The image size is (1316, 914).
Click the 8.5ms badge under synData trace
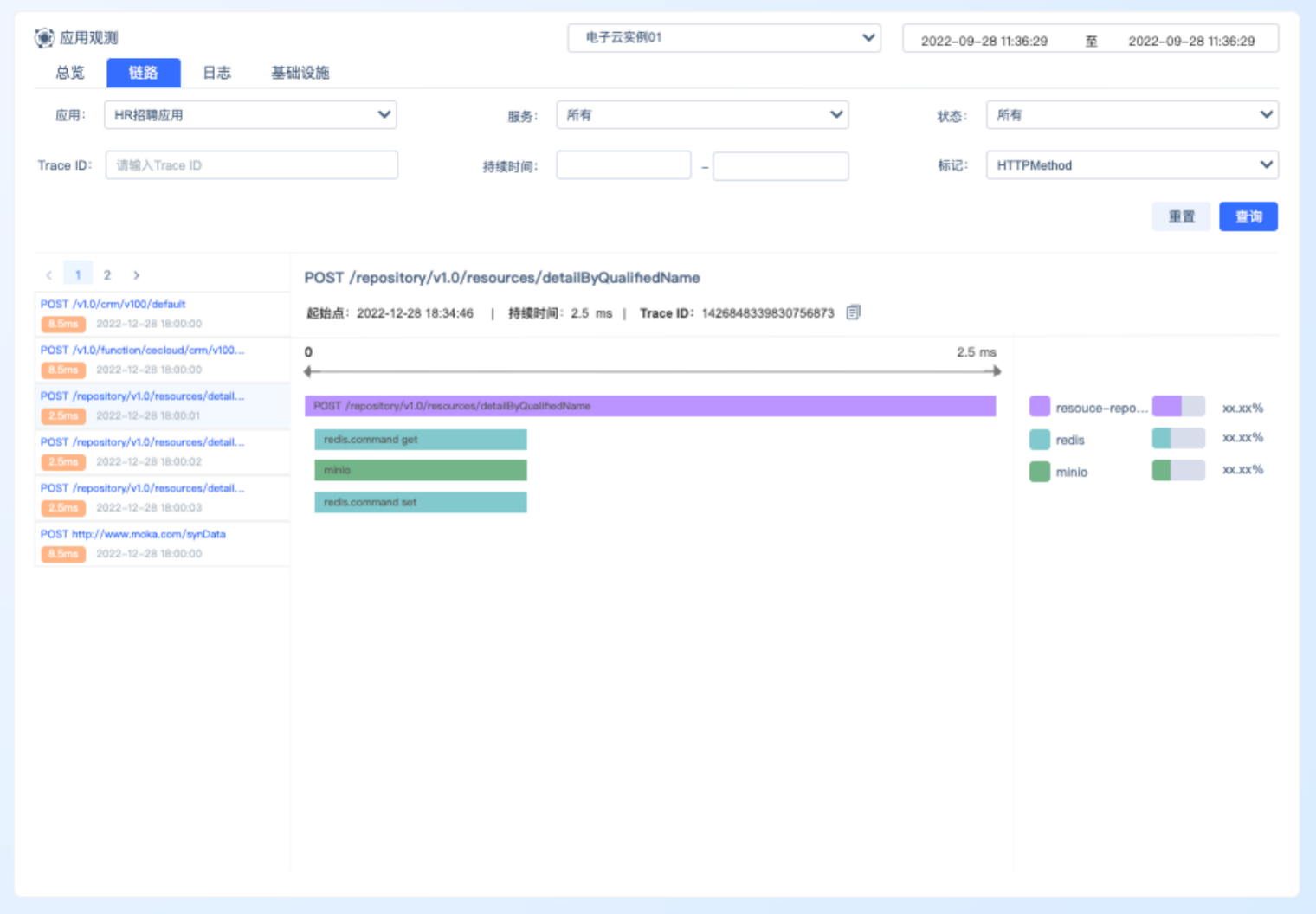63,554
